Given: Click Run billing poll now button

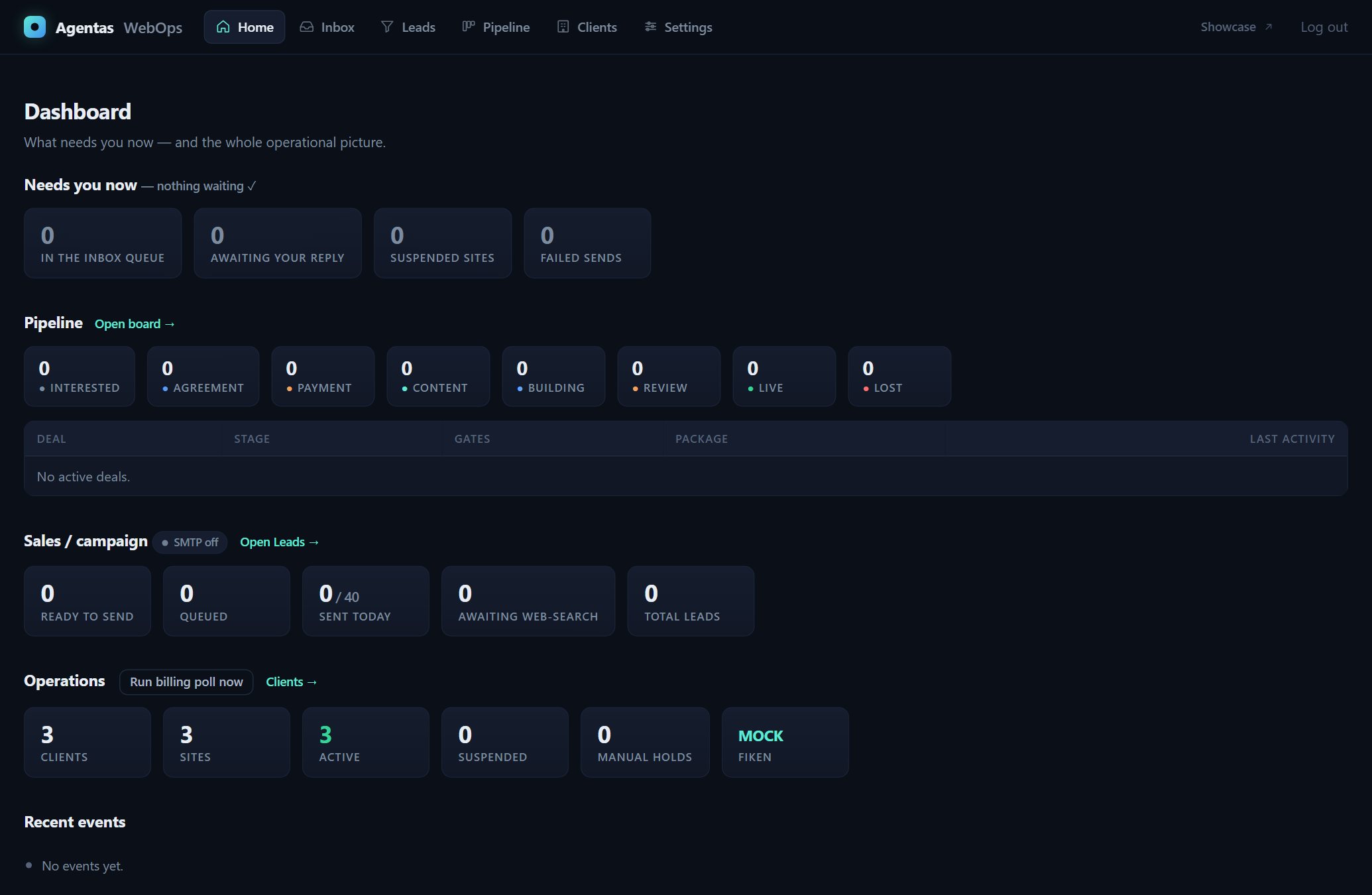Looking at the screenshot, I should click(186, 682).
